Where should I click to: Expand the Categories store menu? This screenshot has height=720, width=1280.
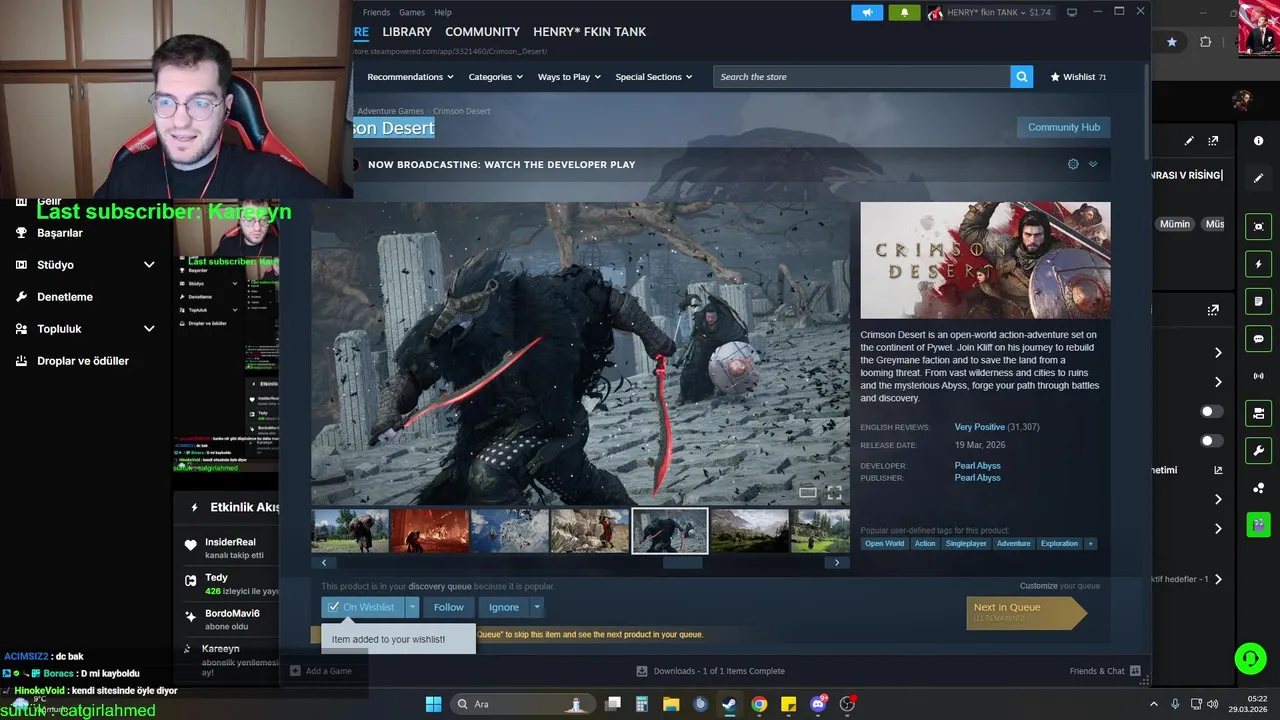496,77
